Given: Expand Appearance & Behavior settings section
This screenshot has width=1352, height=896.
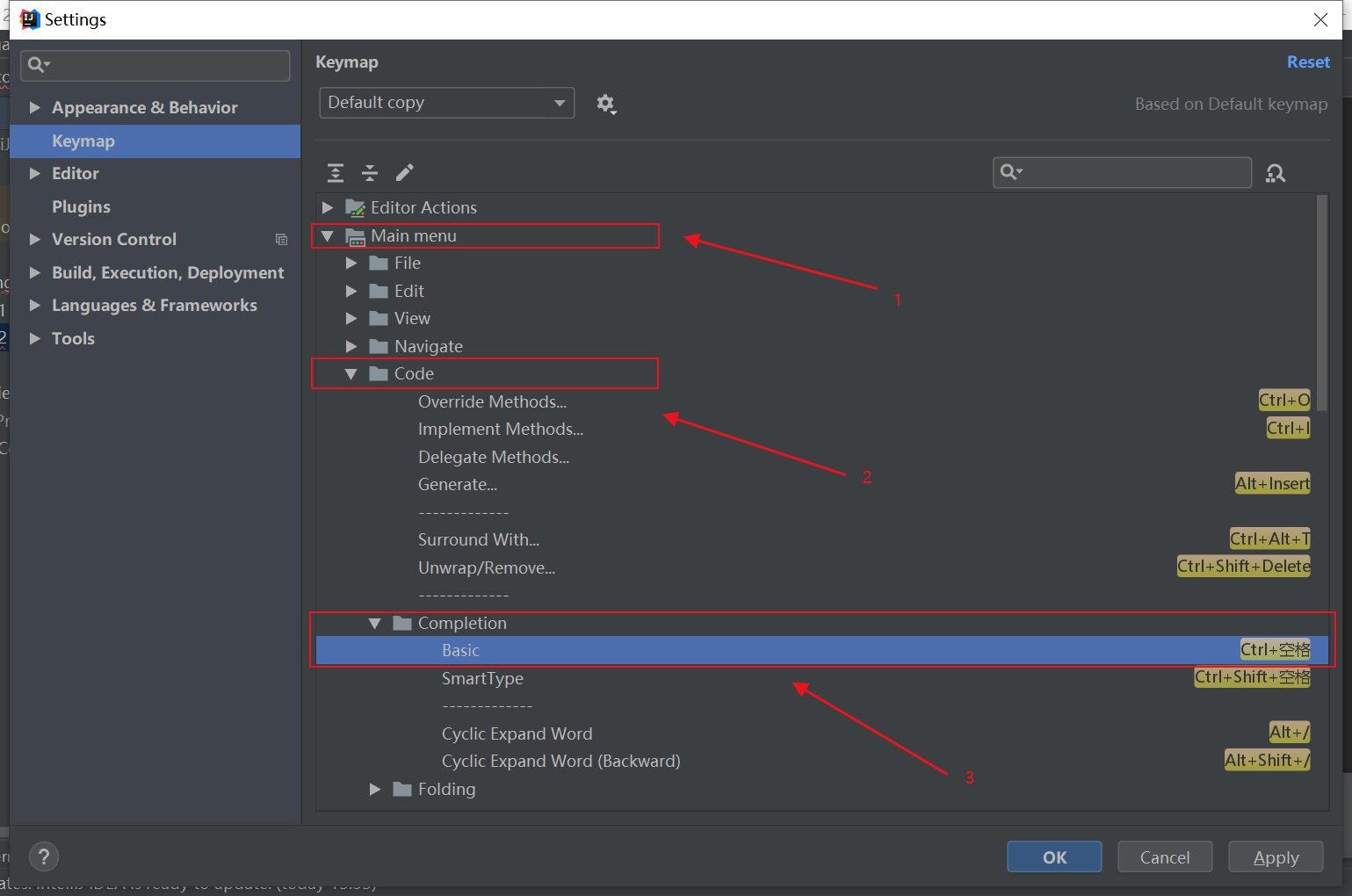Looking at the screenshot, I should click(35, 107).
